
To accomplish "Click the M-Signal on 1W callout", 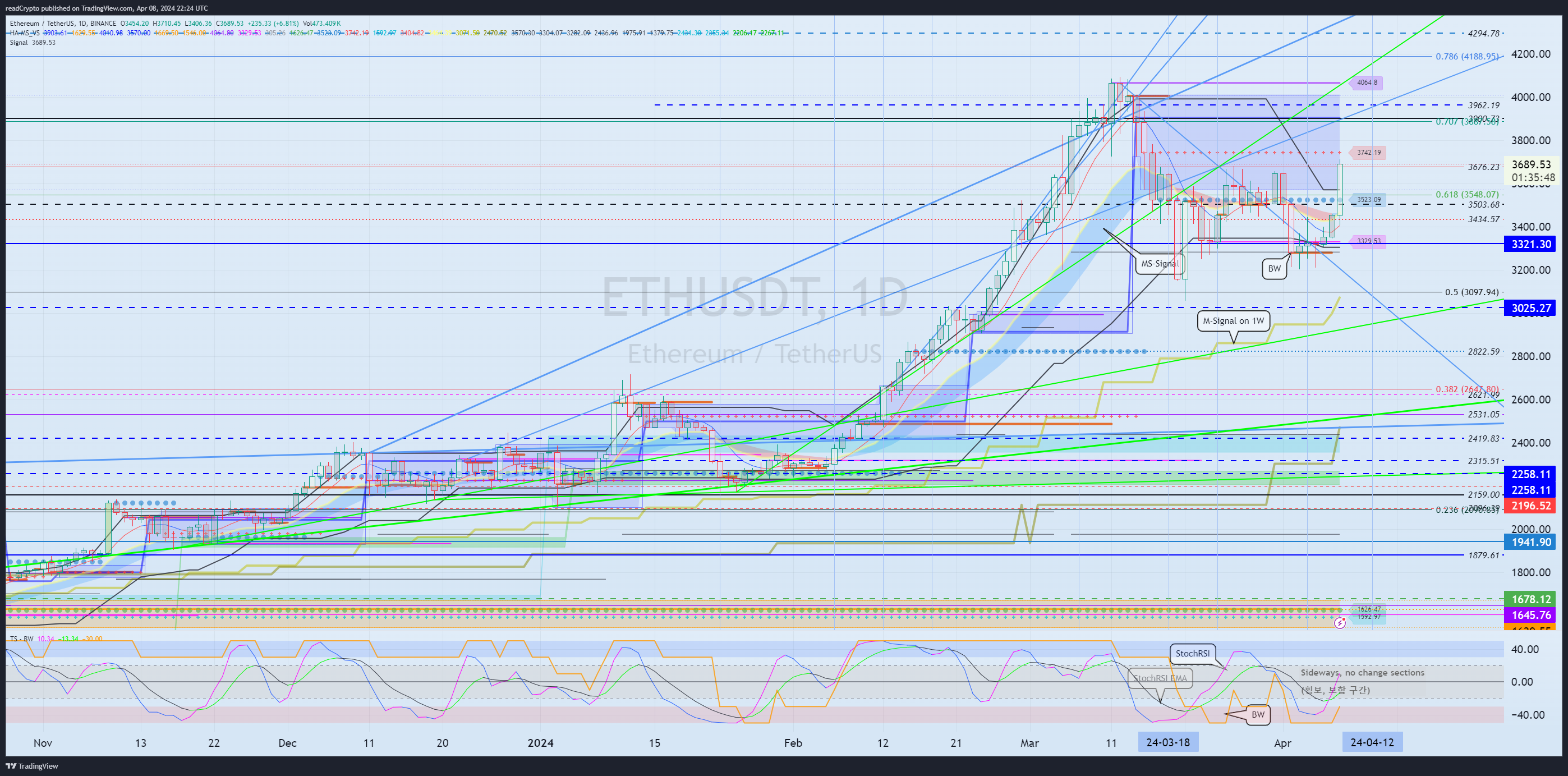I will pyautogui.click(x=1233, y=321).
